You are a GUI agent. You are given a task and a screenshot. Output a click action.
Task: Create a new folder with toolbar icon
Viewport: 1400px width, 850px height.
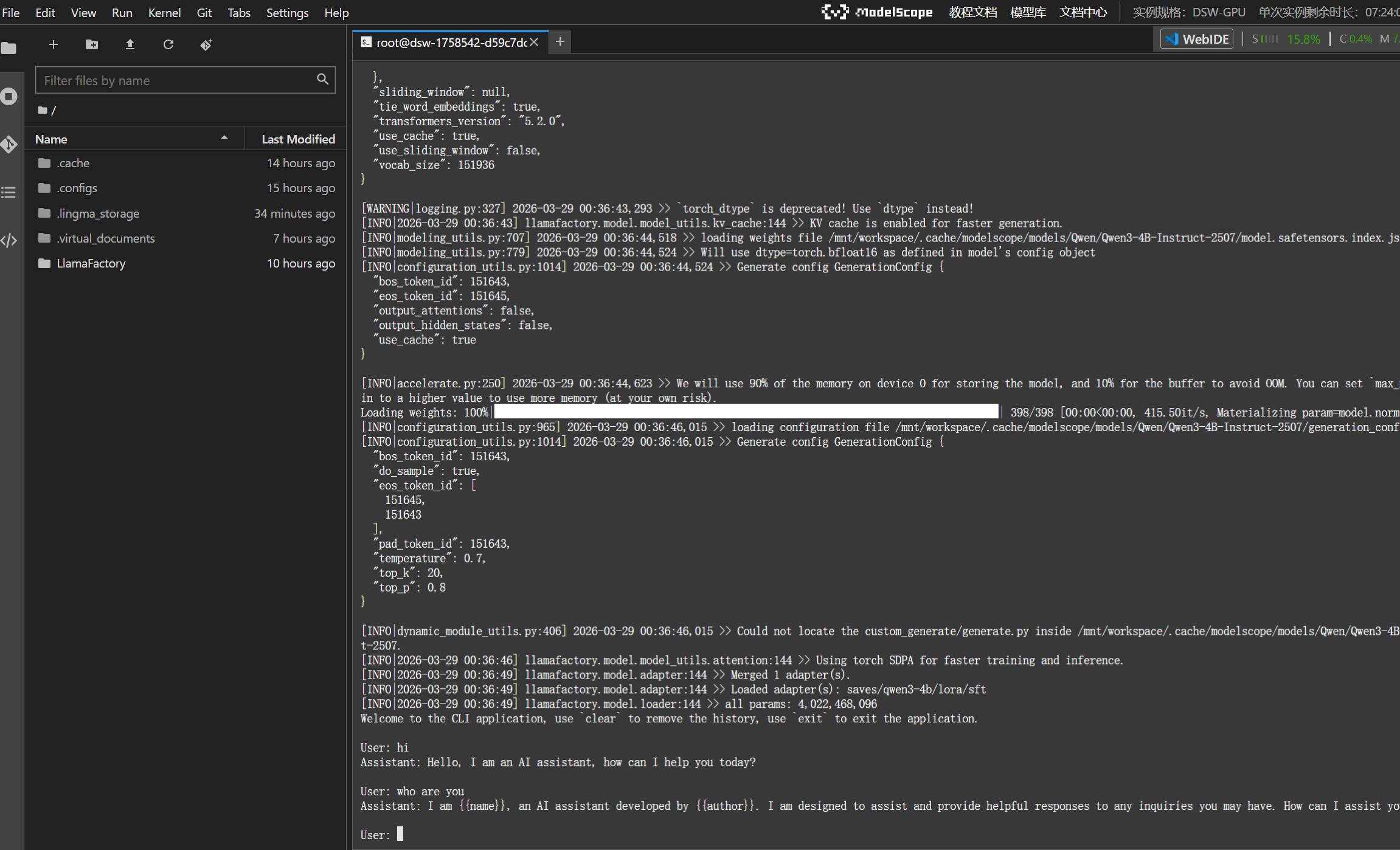[92, 44]
